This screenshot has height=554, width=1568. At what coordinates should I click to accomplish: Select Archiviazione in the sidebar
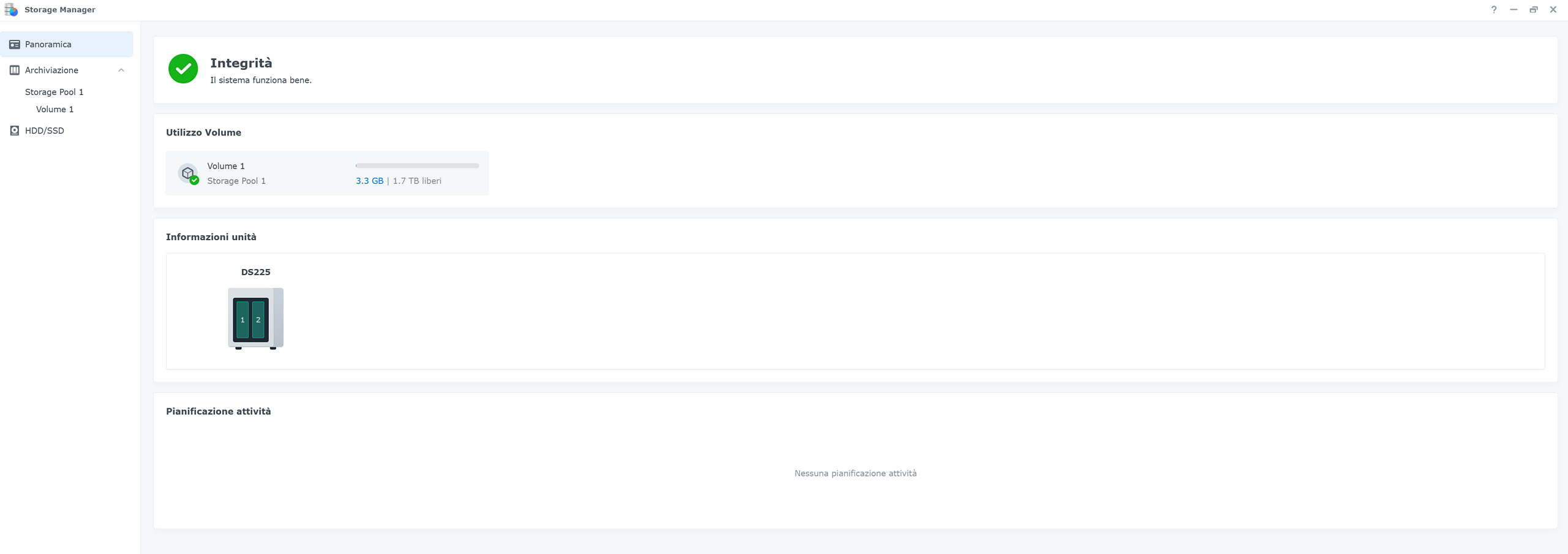click(x=67, y=70)
